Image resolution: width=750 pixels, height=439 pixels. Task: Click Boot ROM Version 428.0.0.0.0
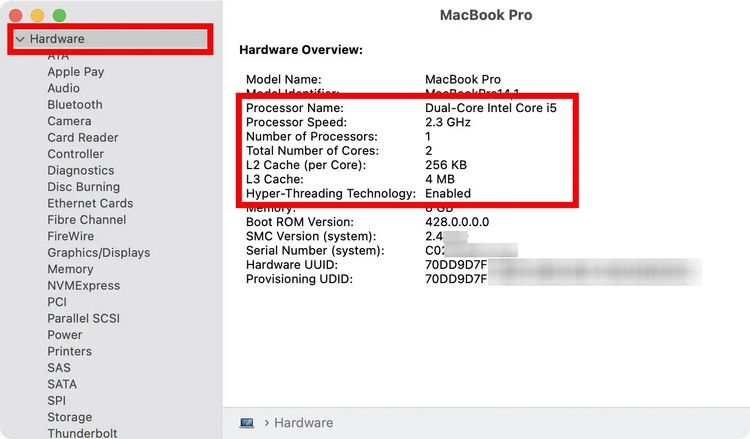[x=457, y=222]
